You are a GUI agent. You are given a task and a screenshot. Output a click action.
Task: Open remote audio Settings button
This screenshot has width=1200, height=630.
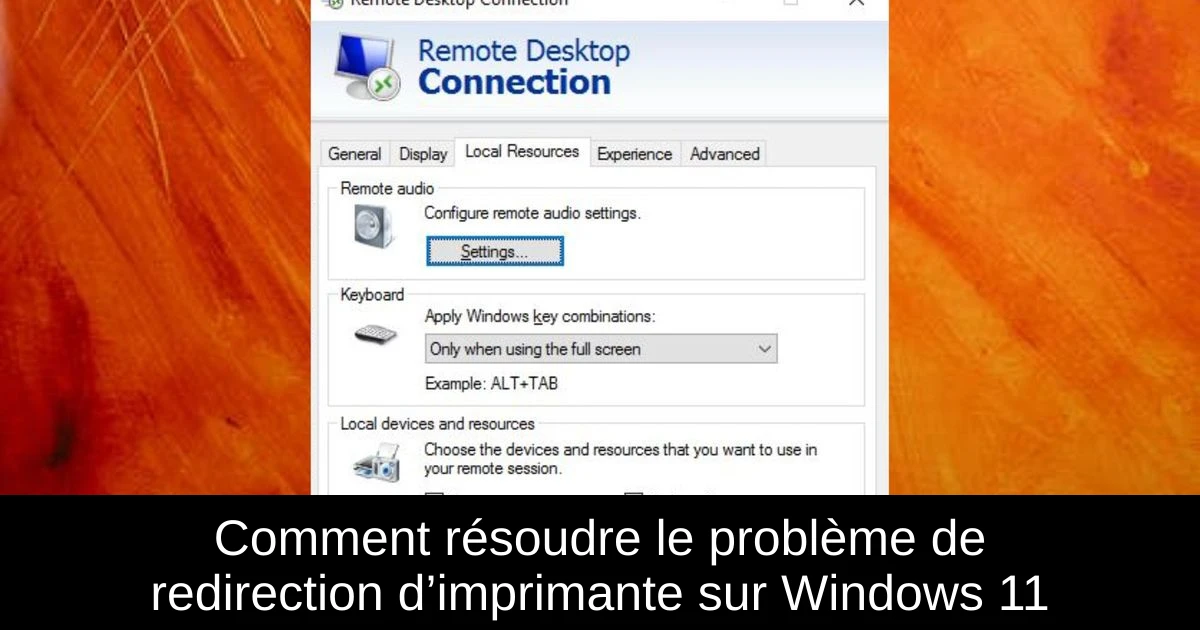click(495, 252)
